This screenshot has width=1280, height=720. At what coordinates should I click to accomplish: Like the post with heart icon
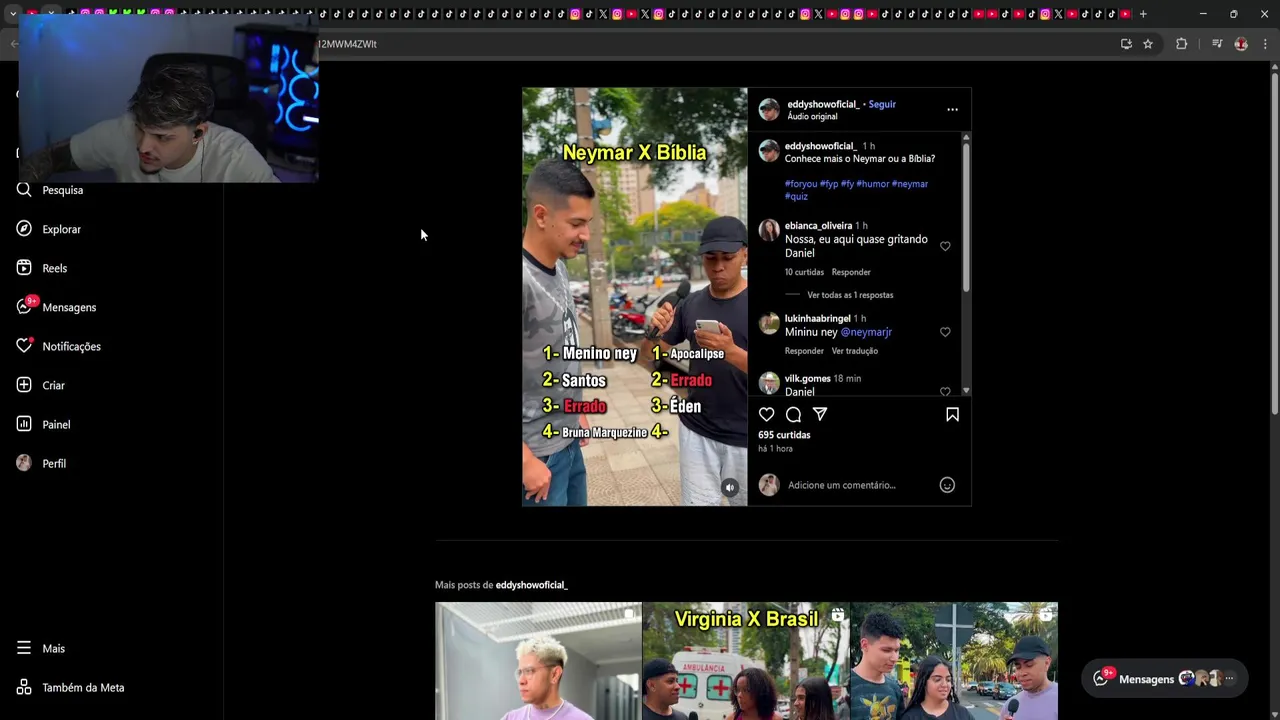click(767, 414)
